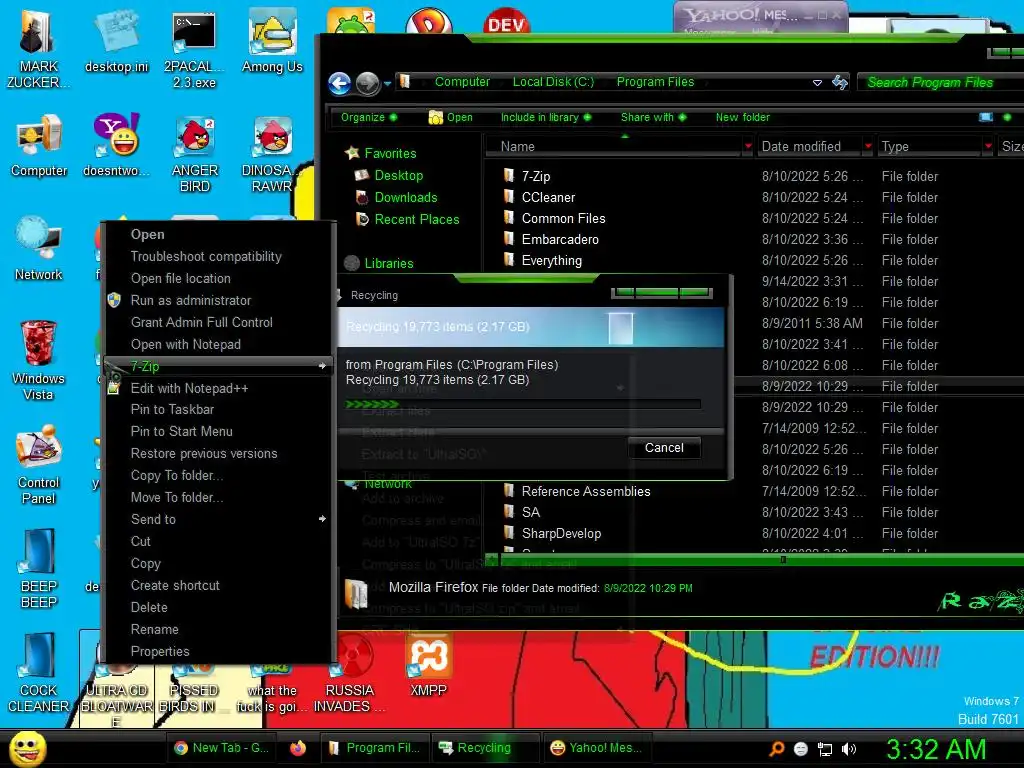1024x768 pixels.
Task: Open Recent Places in Favorites sidebar
Action: [x=417, y=219]
